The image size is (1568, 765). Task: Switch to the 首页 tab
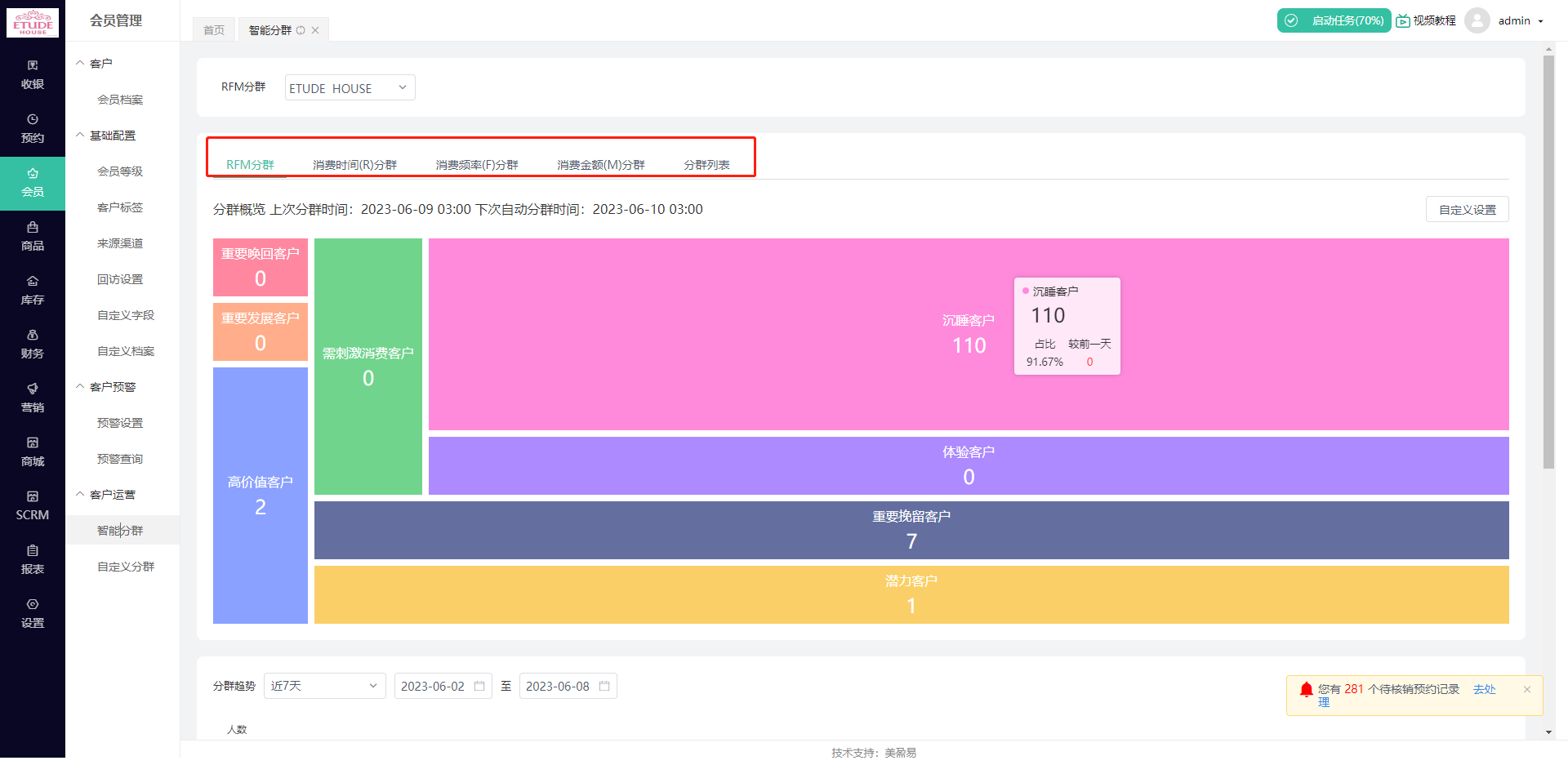pos(213,29)
